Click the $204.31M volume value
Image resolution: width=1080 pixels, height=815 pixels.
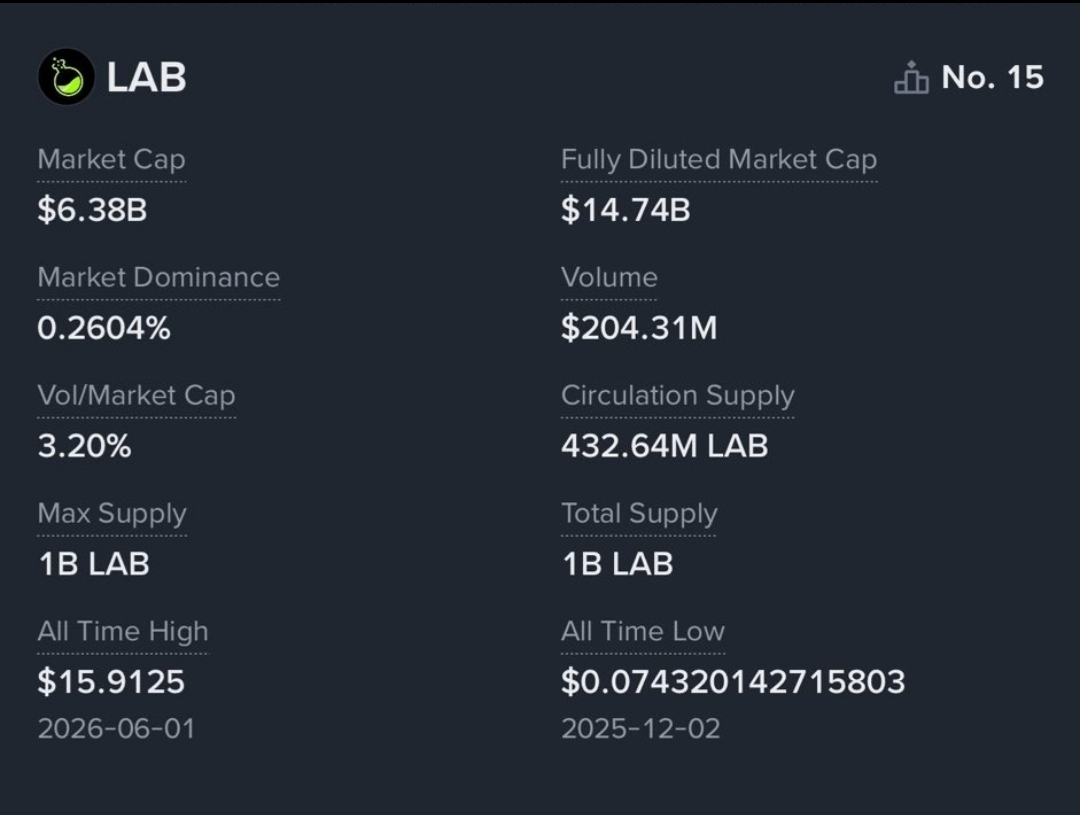[639, 328]
